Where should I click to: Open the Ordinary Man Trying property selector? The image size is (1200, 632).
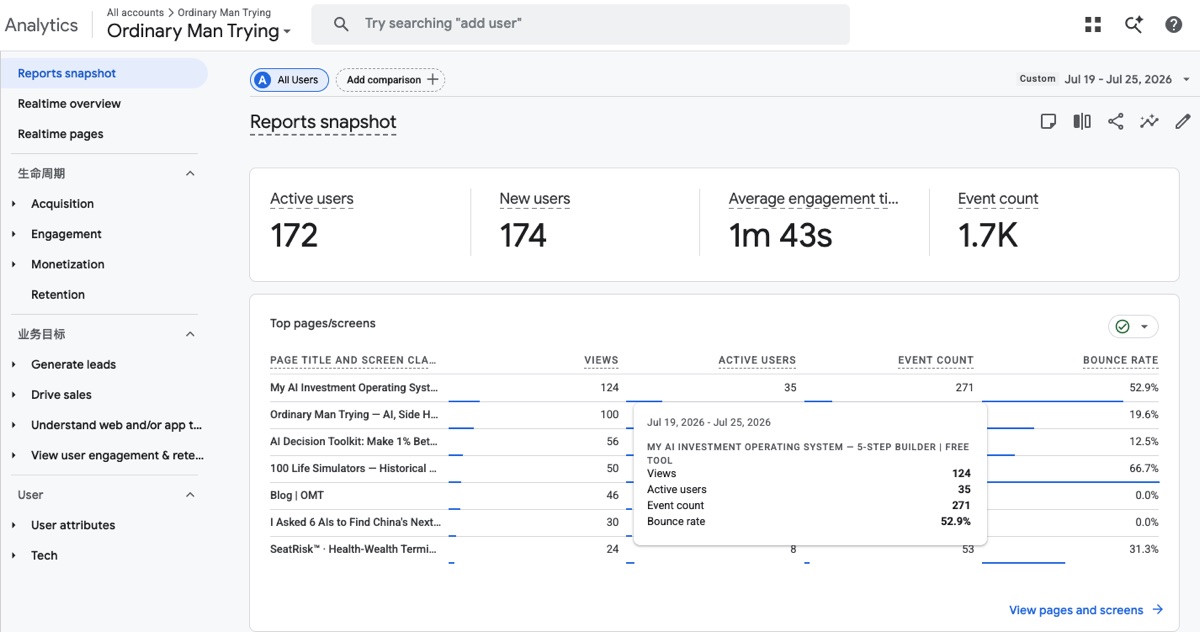point(199,31)
